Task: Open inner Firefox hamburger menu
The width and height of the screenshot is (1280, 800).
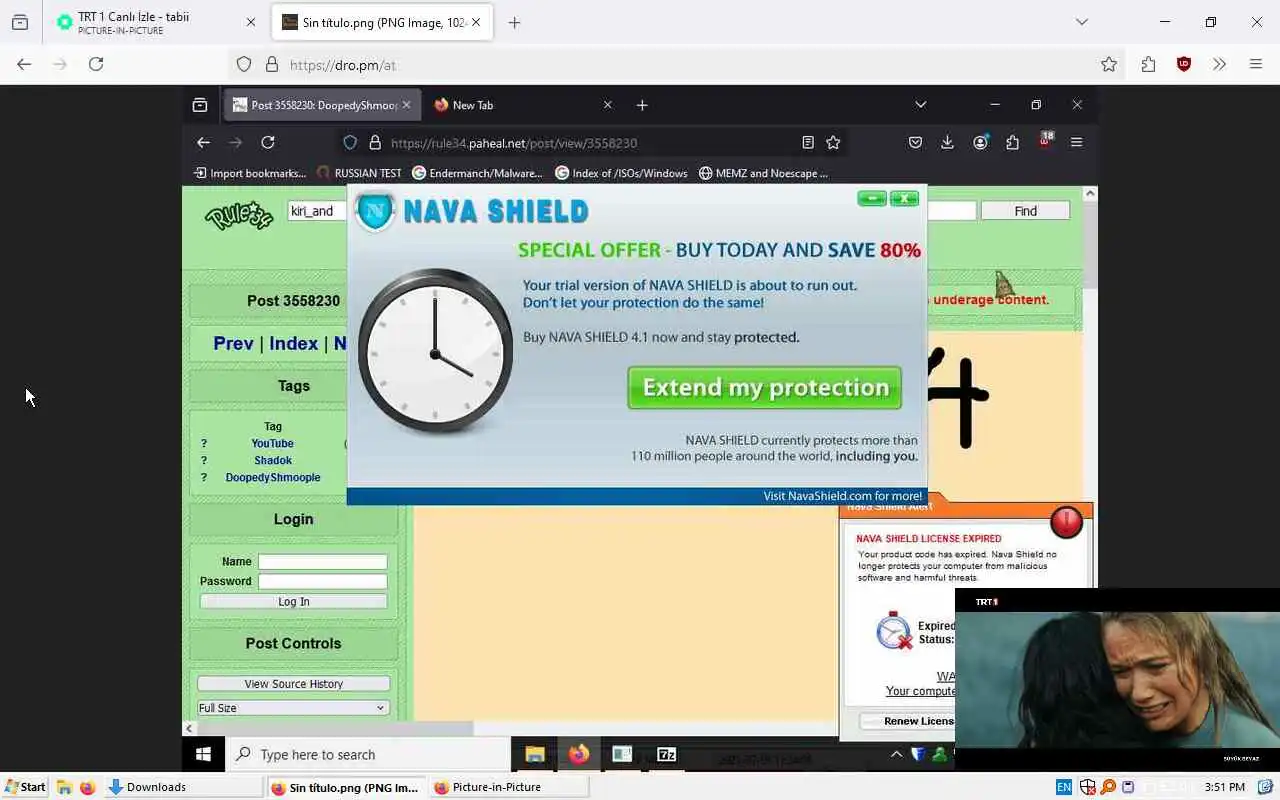Action: click(1077, 143)
